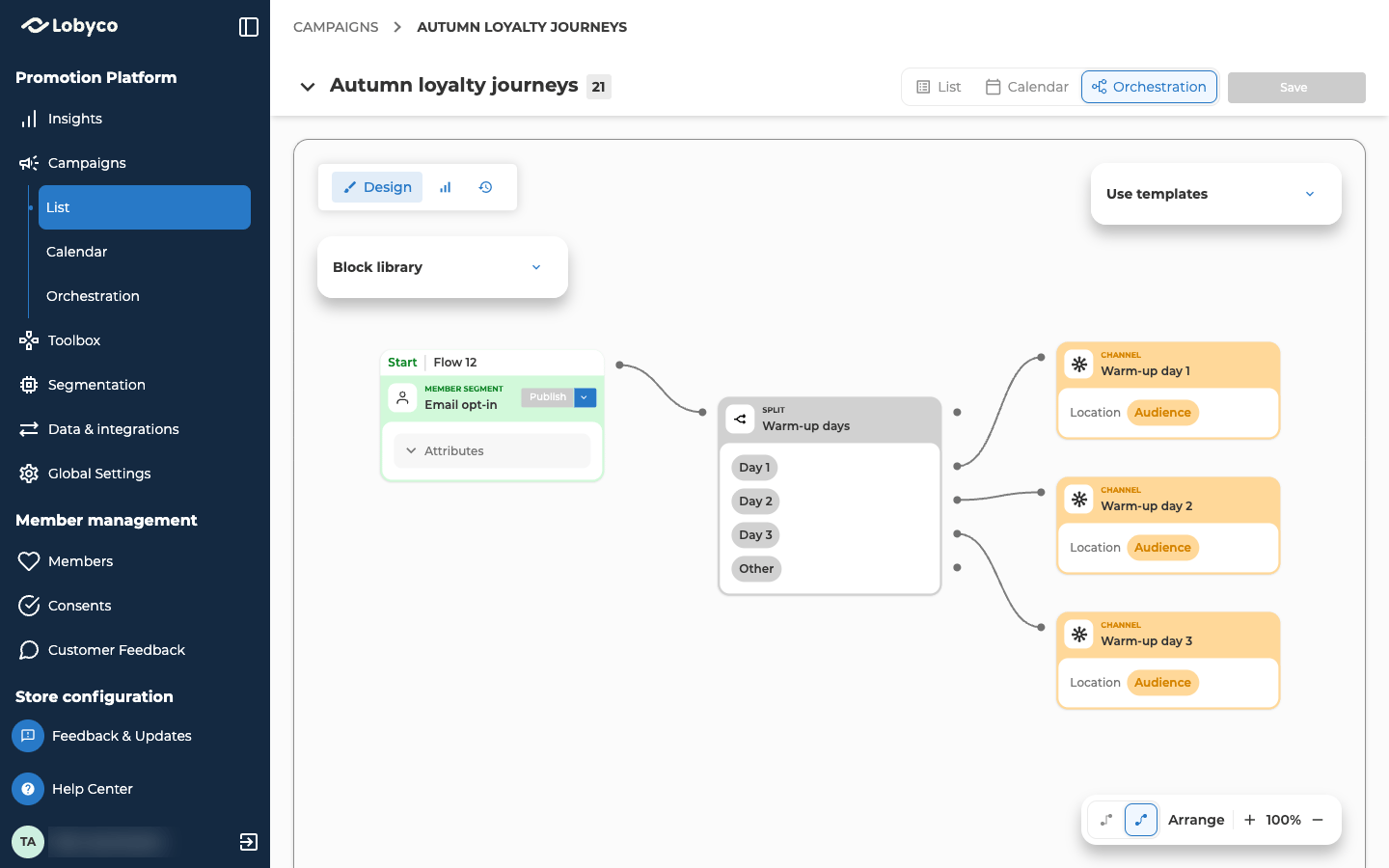
Task: Collapse the Autumn loyalty journeys header chevron
Action: [x=308, y=87]
